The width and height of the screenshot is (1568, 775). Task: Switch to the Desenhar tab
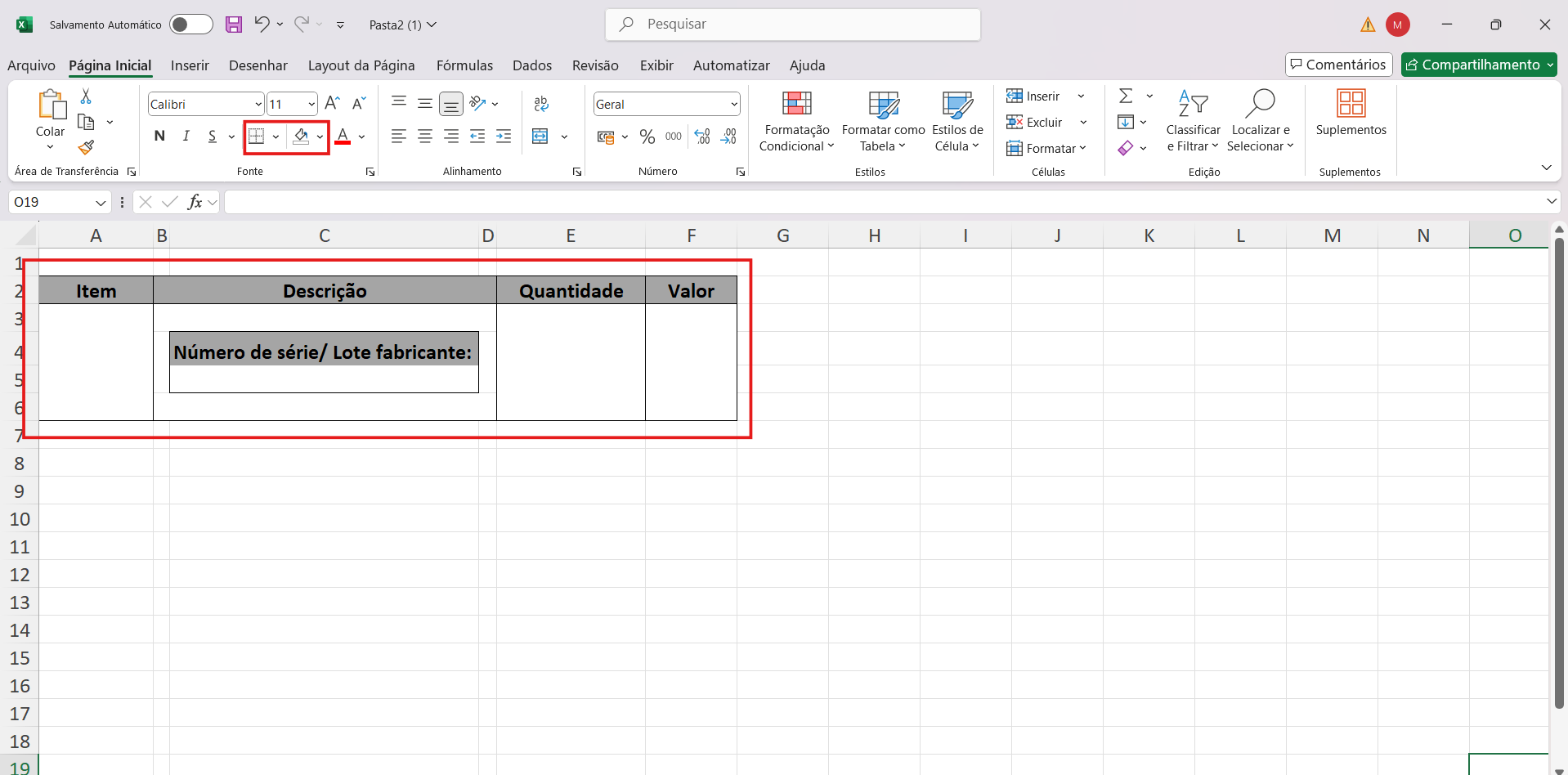tap(258, 65)
